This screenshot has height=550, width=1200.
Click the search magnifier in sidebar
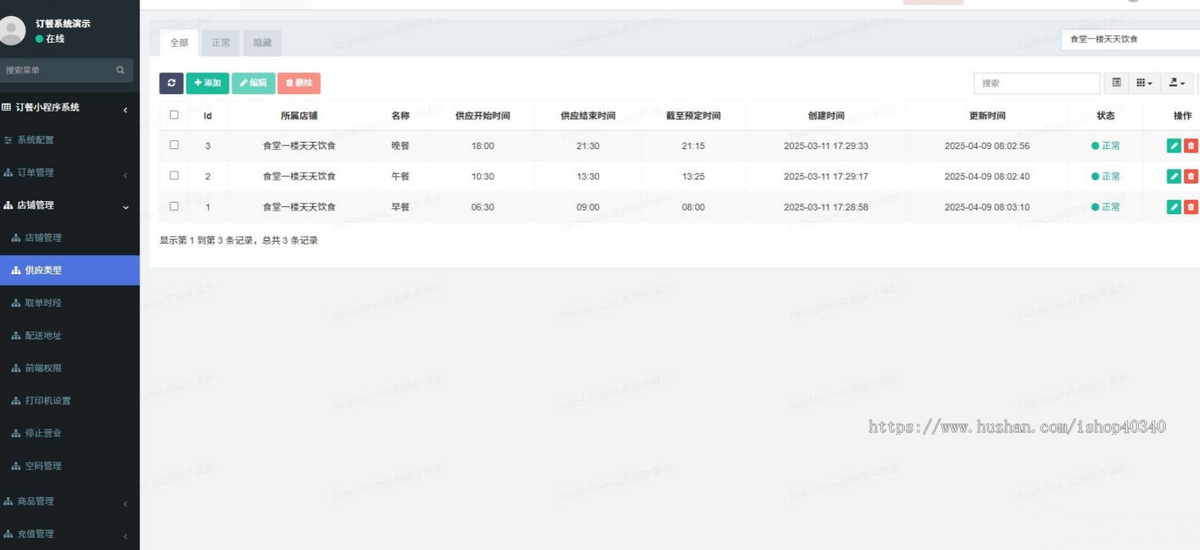coord(120,70)
